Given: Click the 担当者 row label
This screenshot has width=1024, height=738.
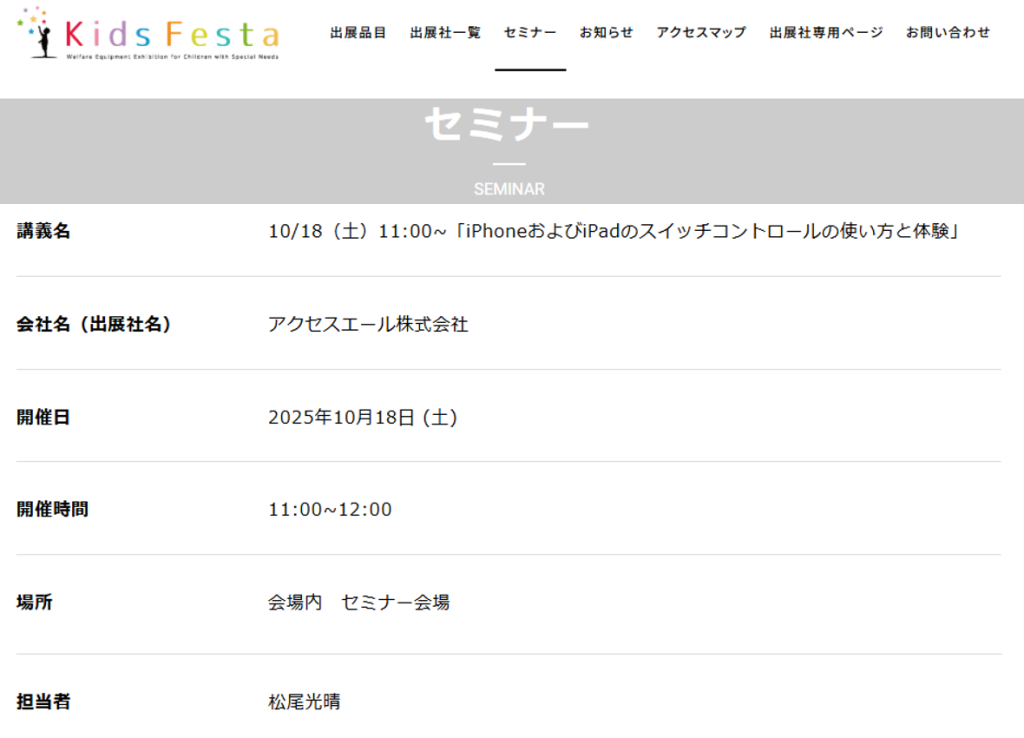Looking at the screenshot, I should [44, 702].
